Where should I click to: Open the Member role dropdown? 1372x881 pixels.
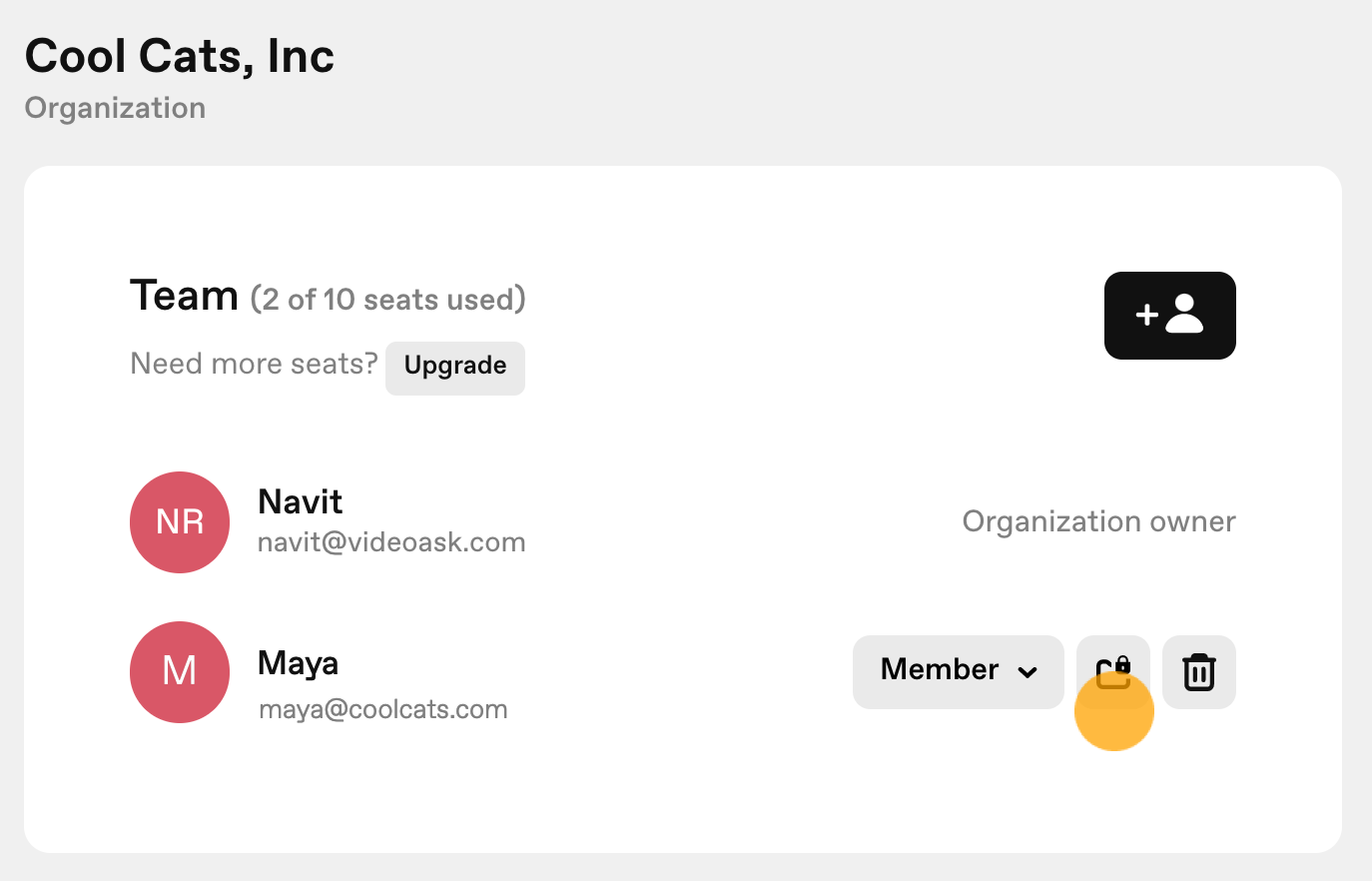click(959, 672)
